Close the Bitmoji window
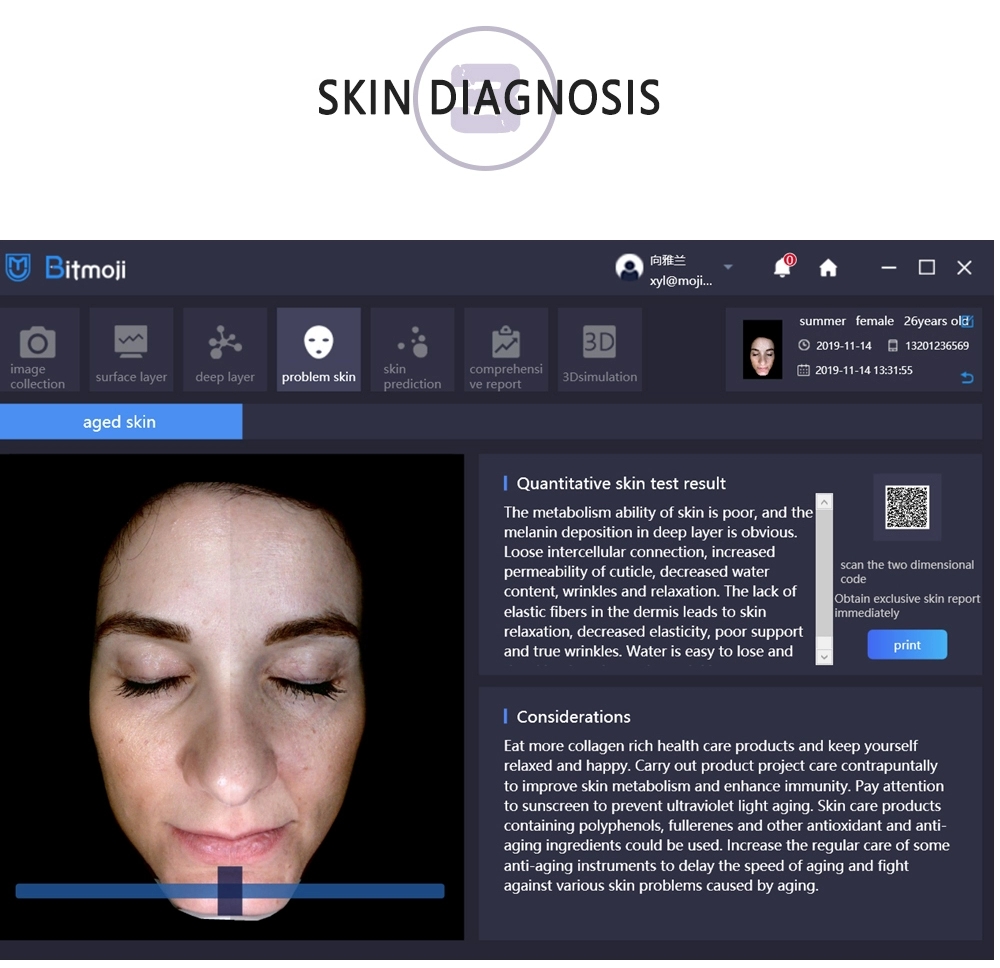 point(964,268)
